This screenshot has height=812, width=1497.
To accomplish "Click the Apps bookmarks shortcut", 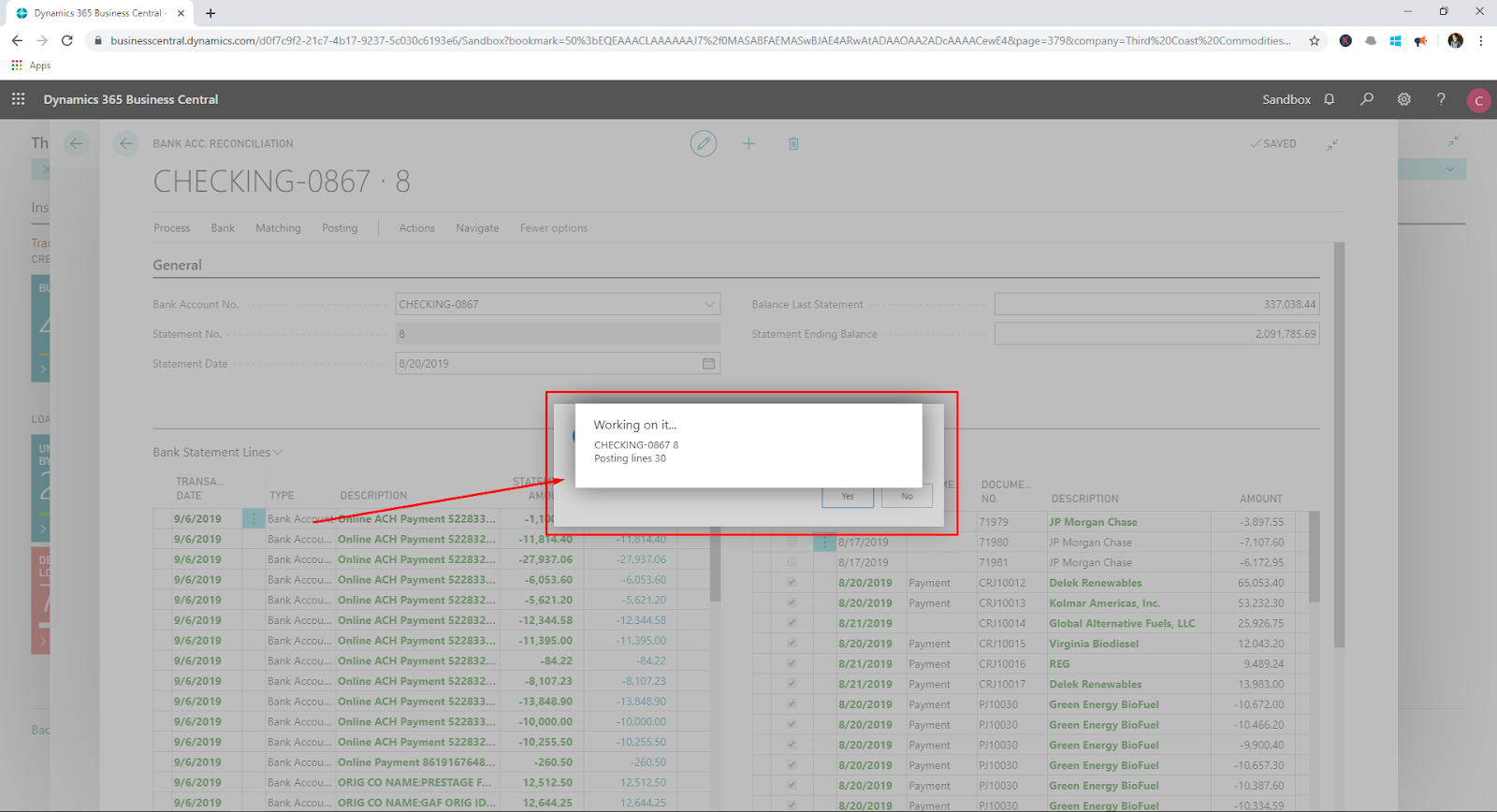I will pyautogui.click(x=31, y=65).
